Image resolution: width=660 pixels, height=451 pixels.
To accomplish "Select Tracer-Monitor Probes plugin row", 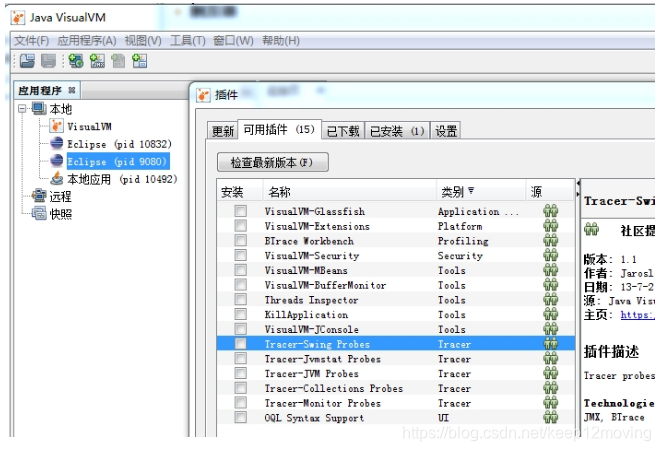I will [x=396, y=403].
